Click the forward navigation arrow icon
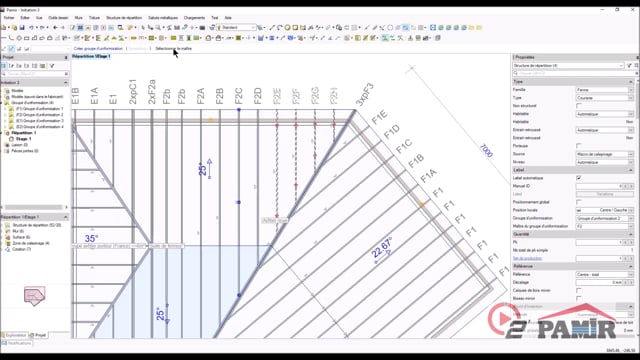Viewport: 640px width, 360px height. pos(63,28)
